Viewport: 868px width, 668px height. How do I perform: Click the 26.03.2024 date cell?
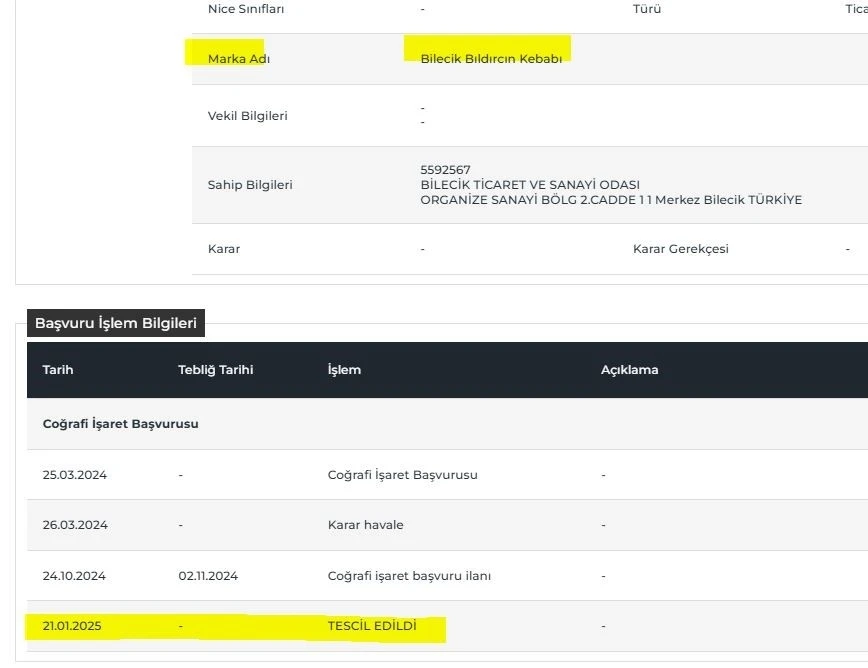[x=74, y=525]
